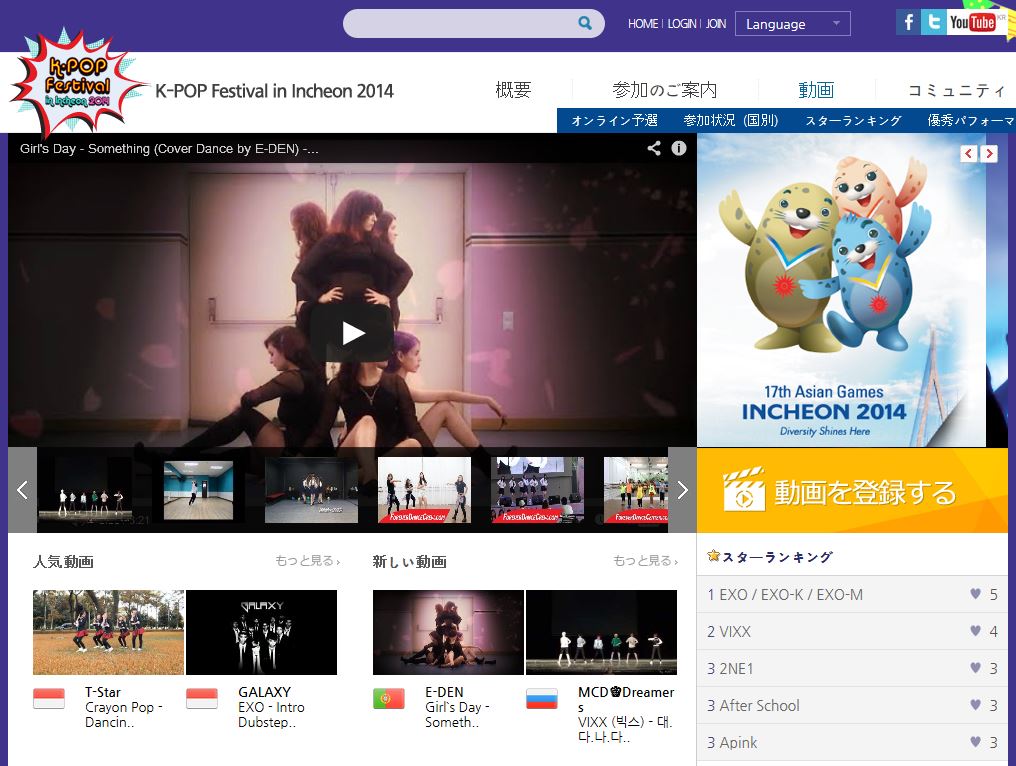
Task: Click the heart icon for Apink ranking
Action: coord(975,741)
